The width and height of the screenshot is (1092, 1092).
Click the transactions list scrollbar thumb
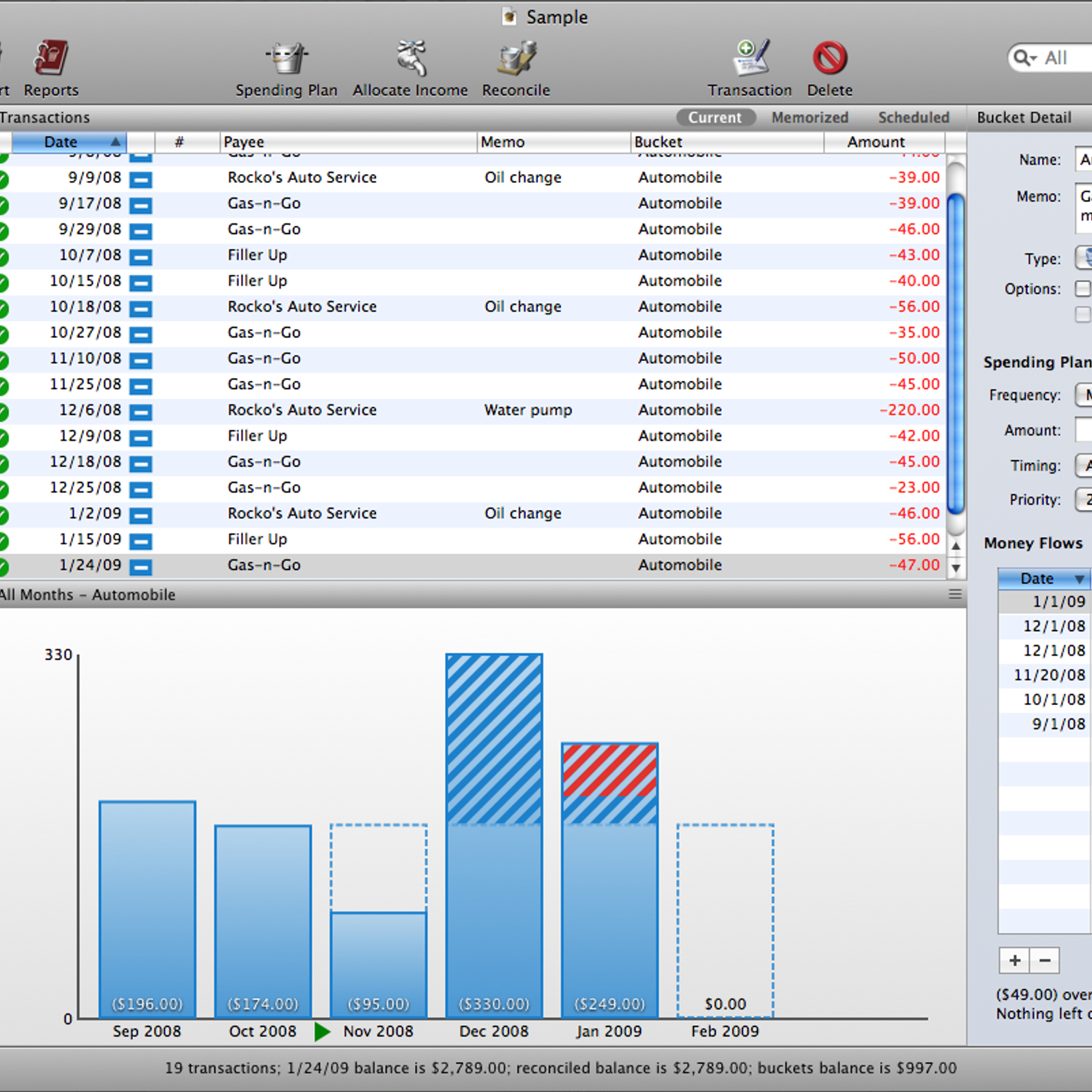tap(956, 354)
